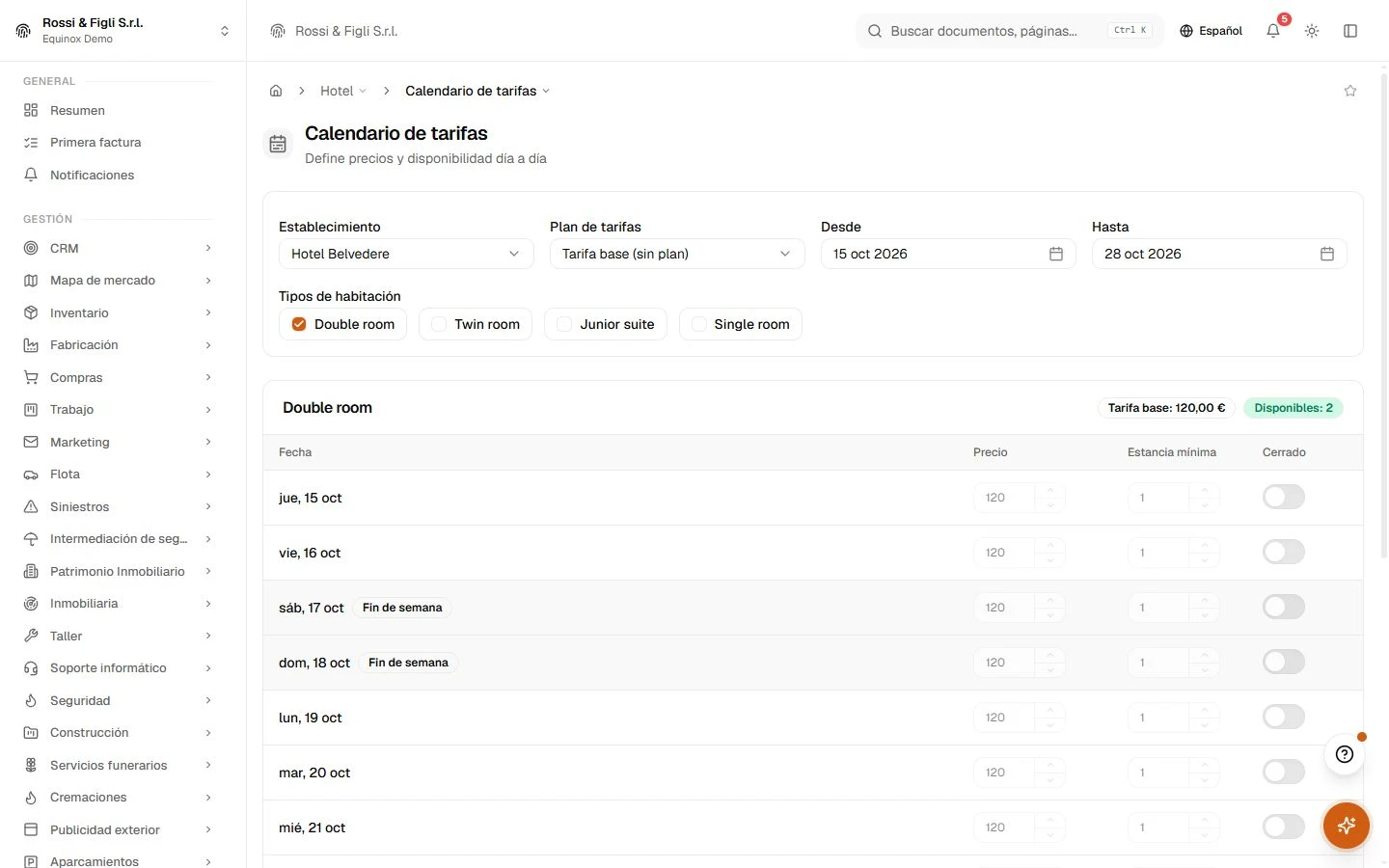
Task: Click the Marketing envelope icon in sidebar
Action: tap(31, 442)
